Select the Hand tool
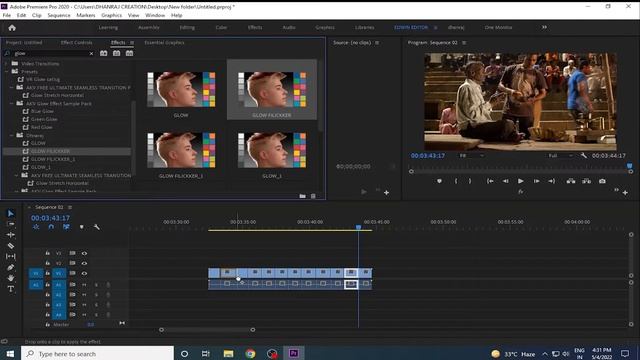 11,278
